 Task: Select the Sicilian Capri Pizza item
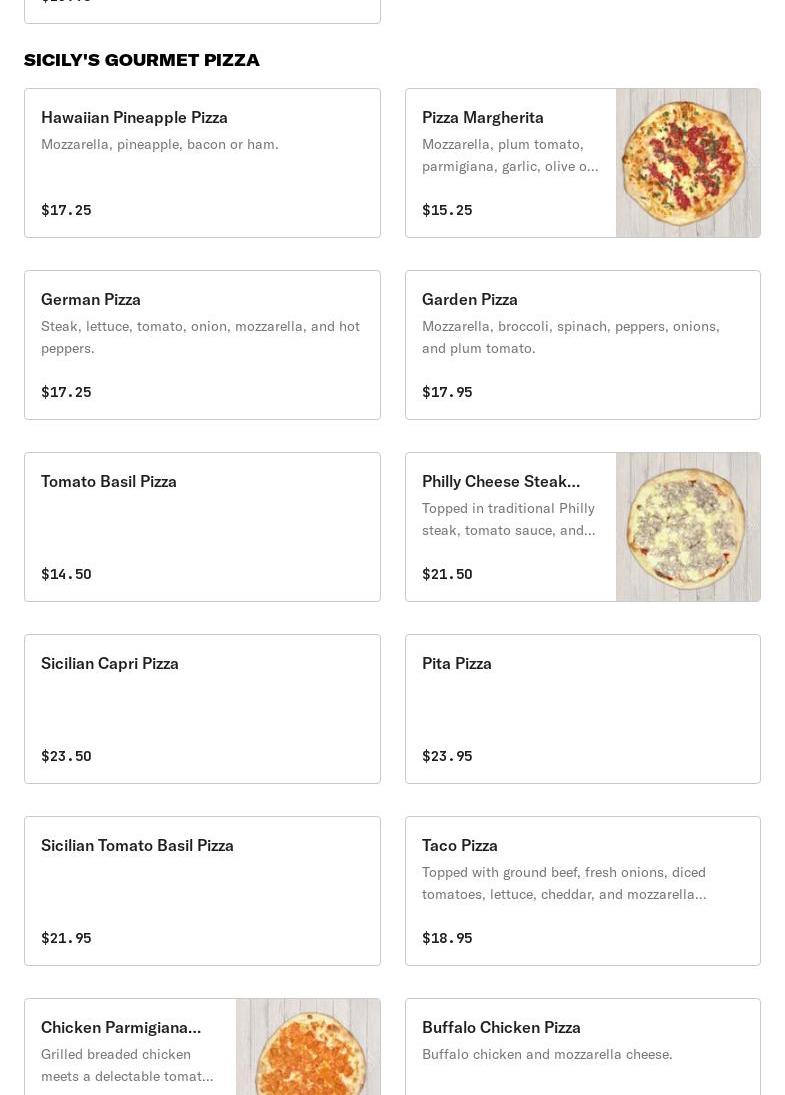(202, 709)
